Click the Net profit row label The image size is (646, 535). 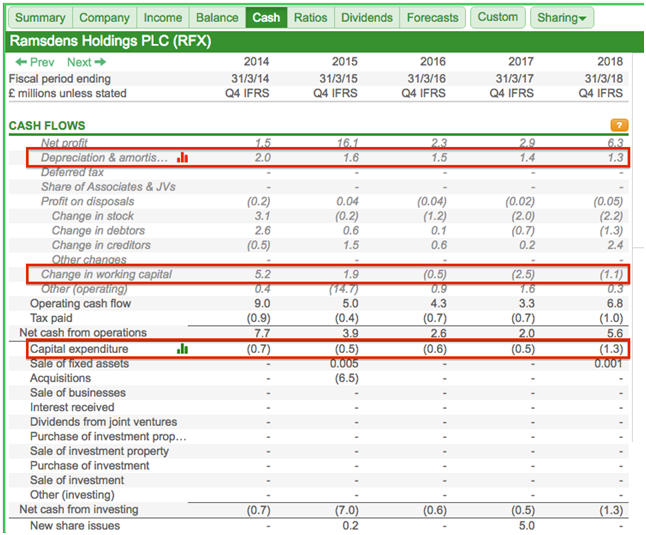click(64, 143)
